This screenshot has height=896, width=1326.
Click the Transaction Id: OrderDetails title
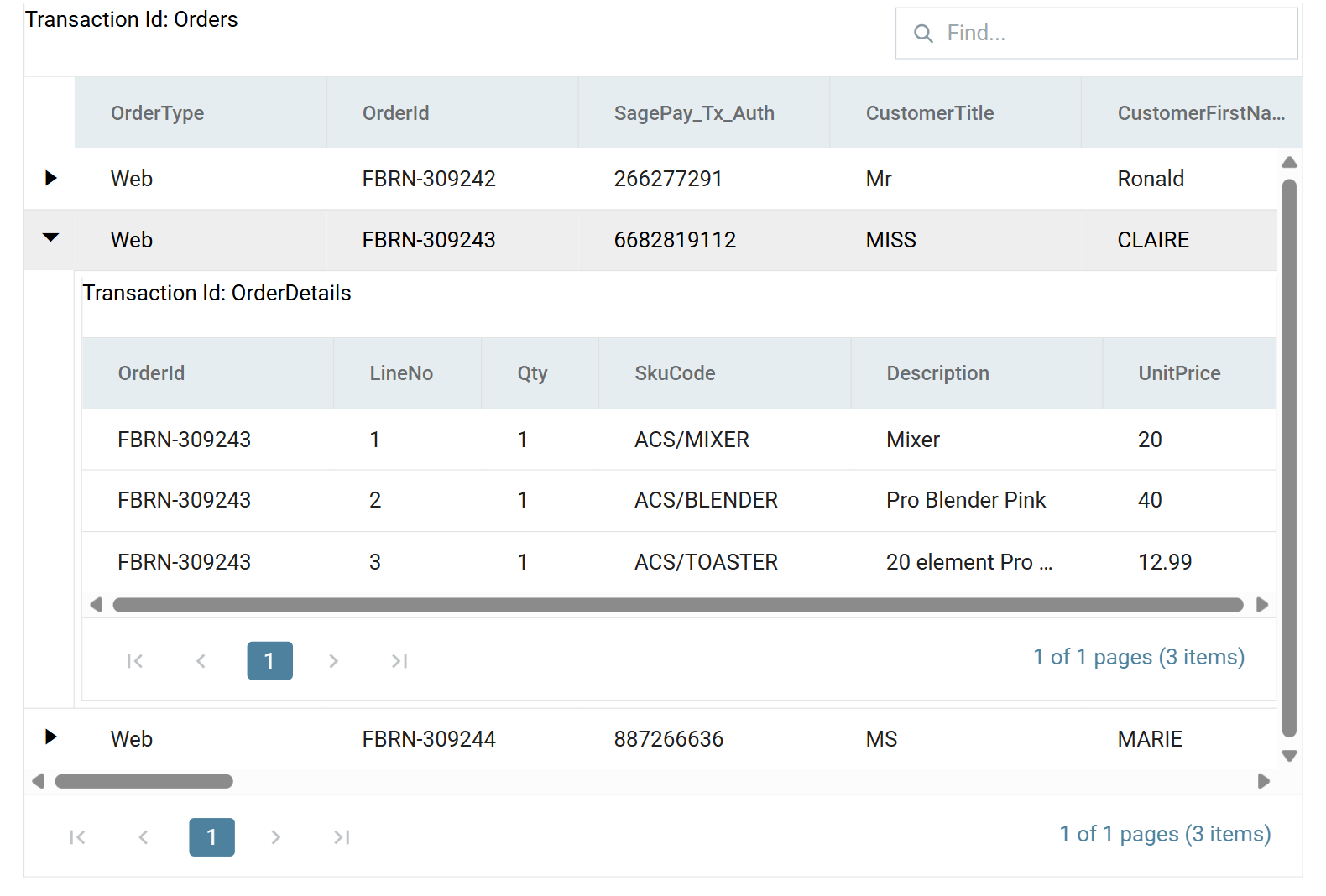coord(217,293)
